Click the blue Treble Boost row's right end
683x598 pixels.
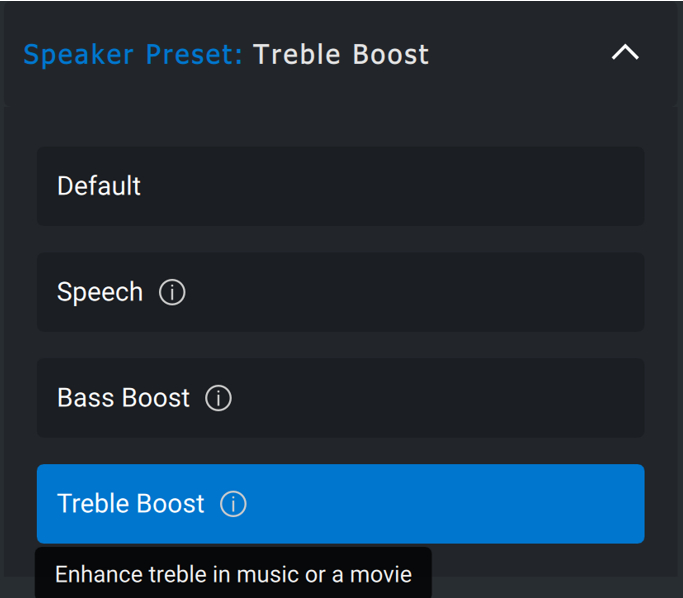point(600,504)
